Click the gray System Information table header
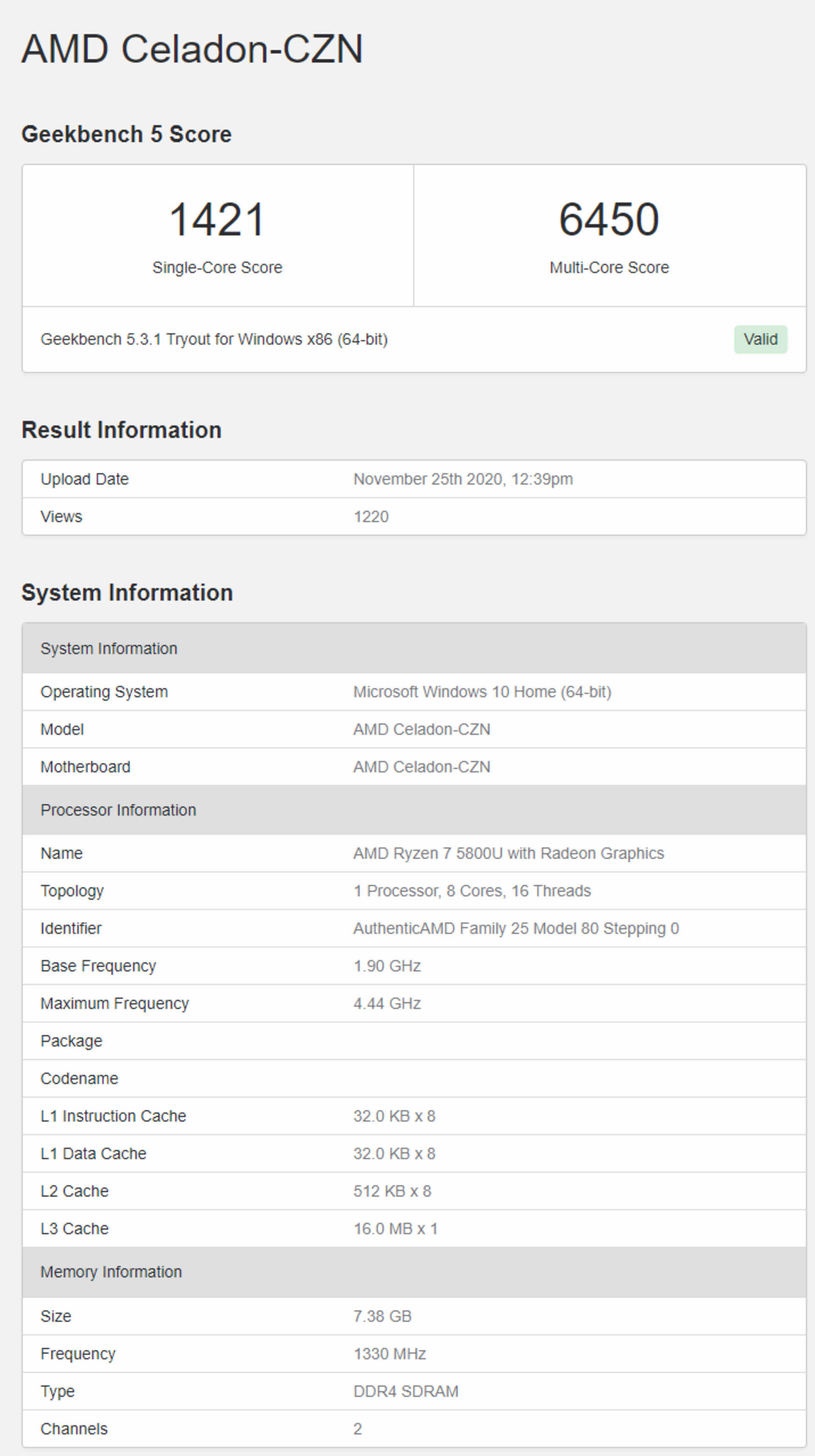815x1456 pixels. coord(414,648)
